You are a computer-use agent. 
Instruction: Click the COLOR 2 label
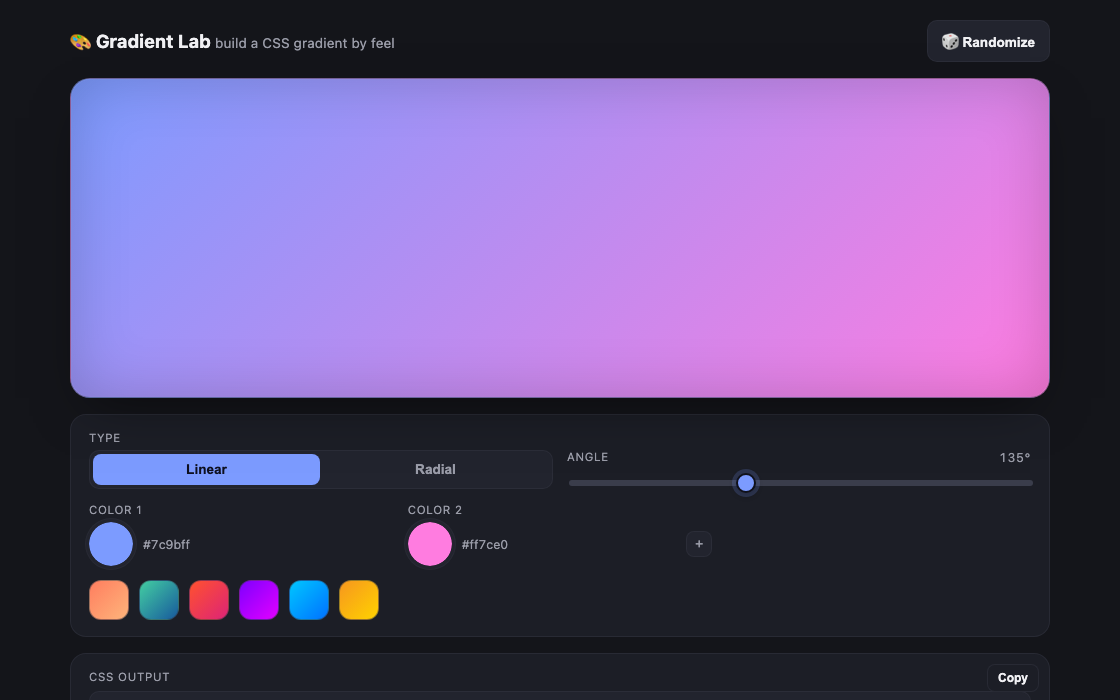434,510
